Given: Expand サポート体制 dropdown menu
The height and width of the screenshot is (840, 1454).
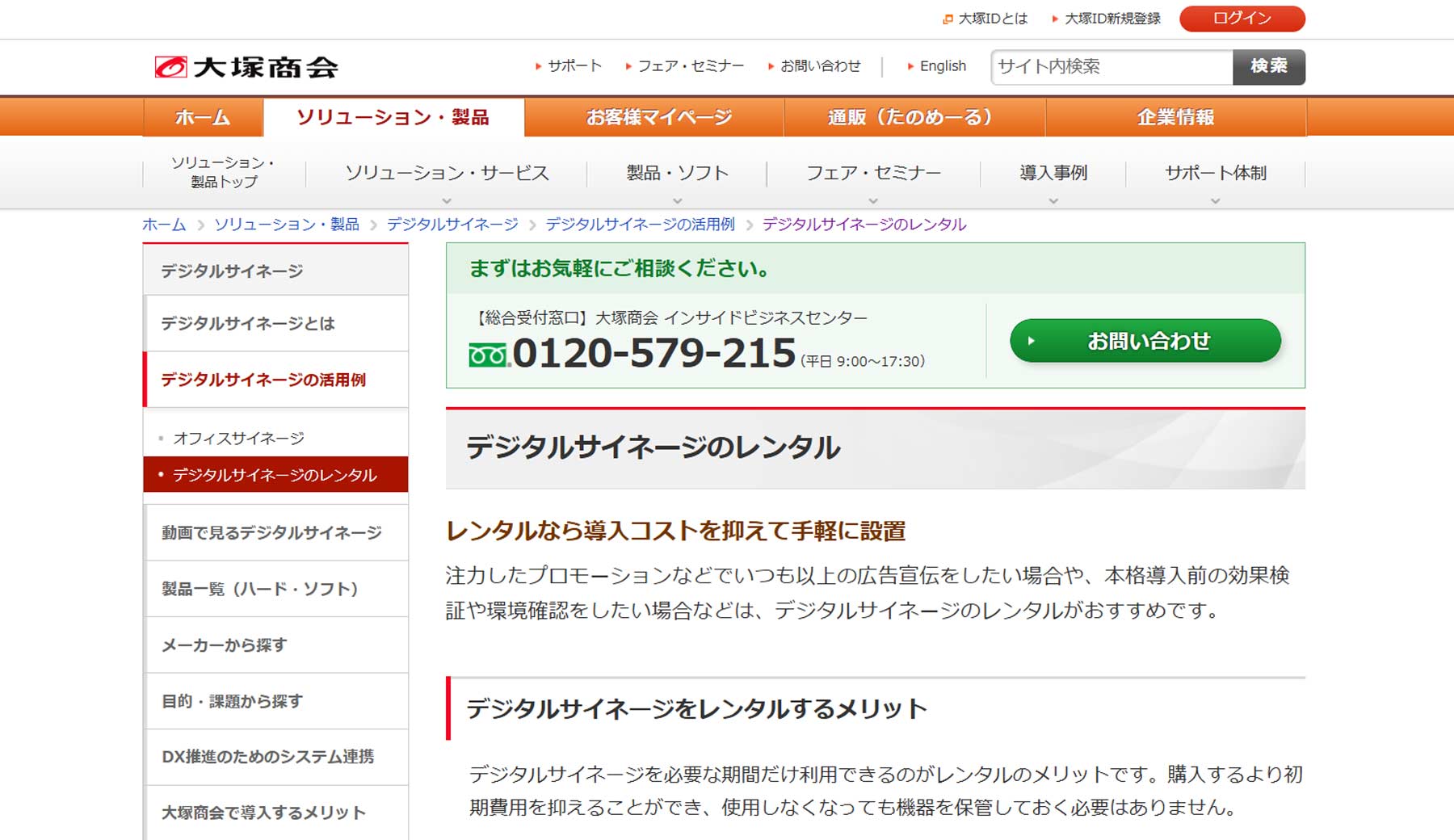Looking at the screenshot, I should click(1216, 173).
